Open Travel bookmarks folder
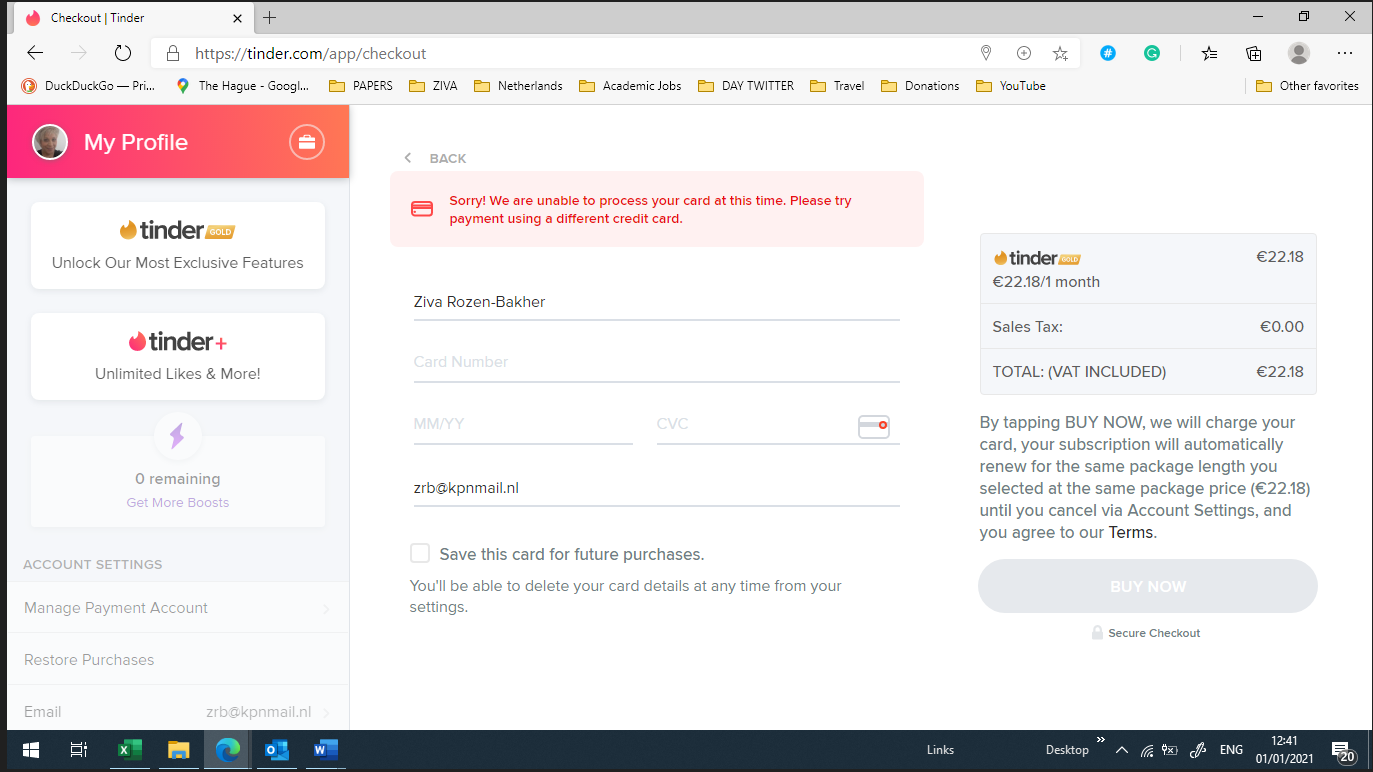The height and width of the screenshot is (772, 1373). point(837,86)
